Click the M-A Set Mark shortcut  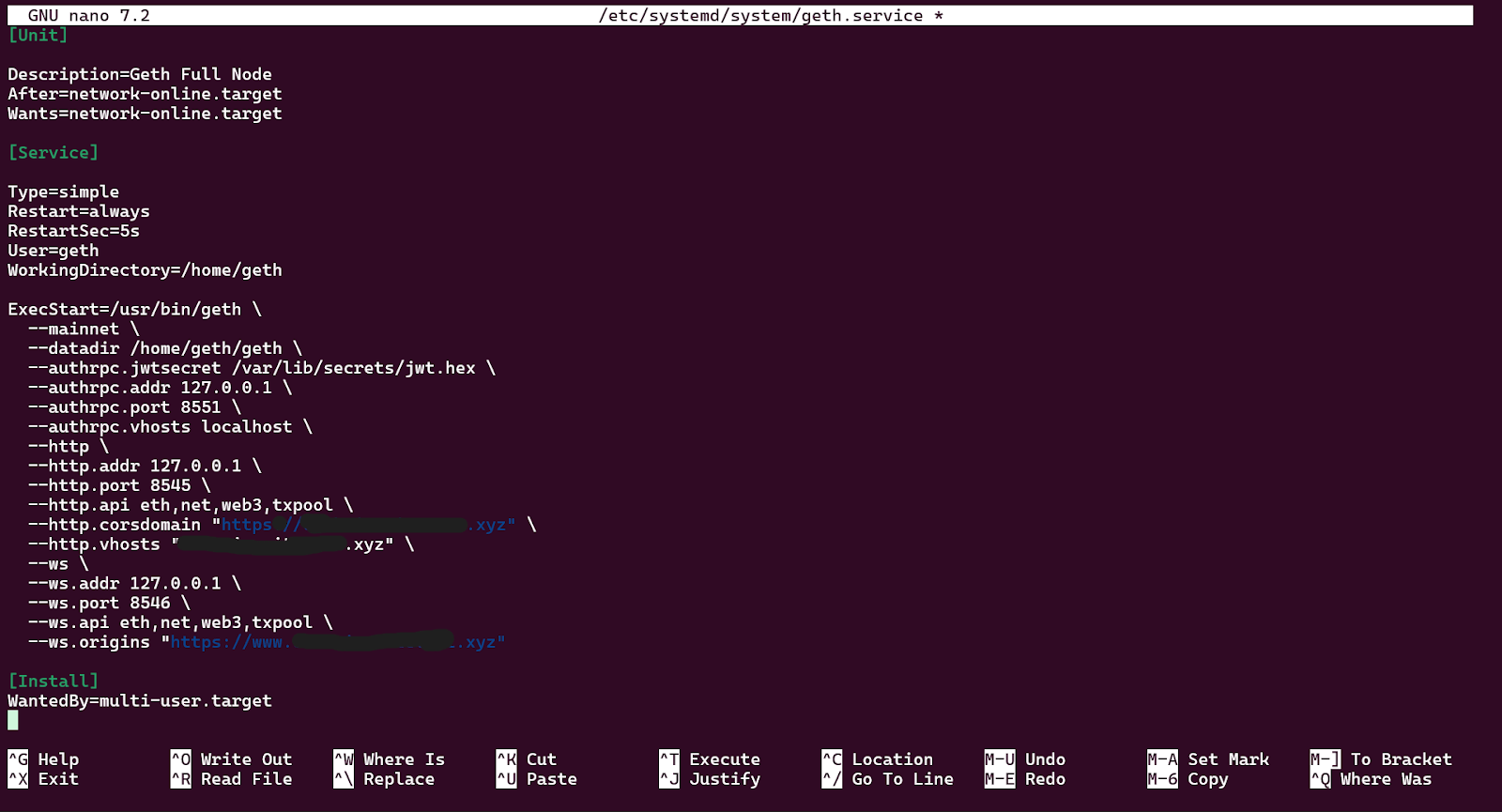1208,759
